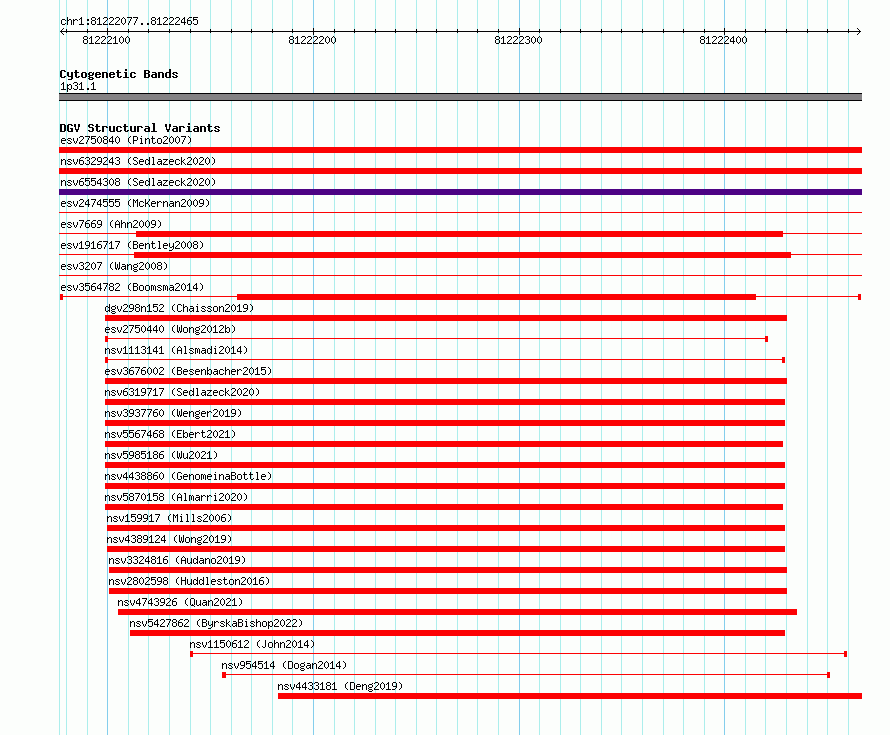The height and width of the screenshot is (735, 890).
Task: Select nsv5427862 (ByrskaBishop2022) label
Action: pos(216,623)
